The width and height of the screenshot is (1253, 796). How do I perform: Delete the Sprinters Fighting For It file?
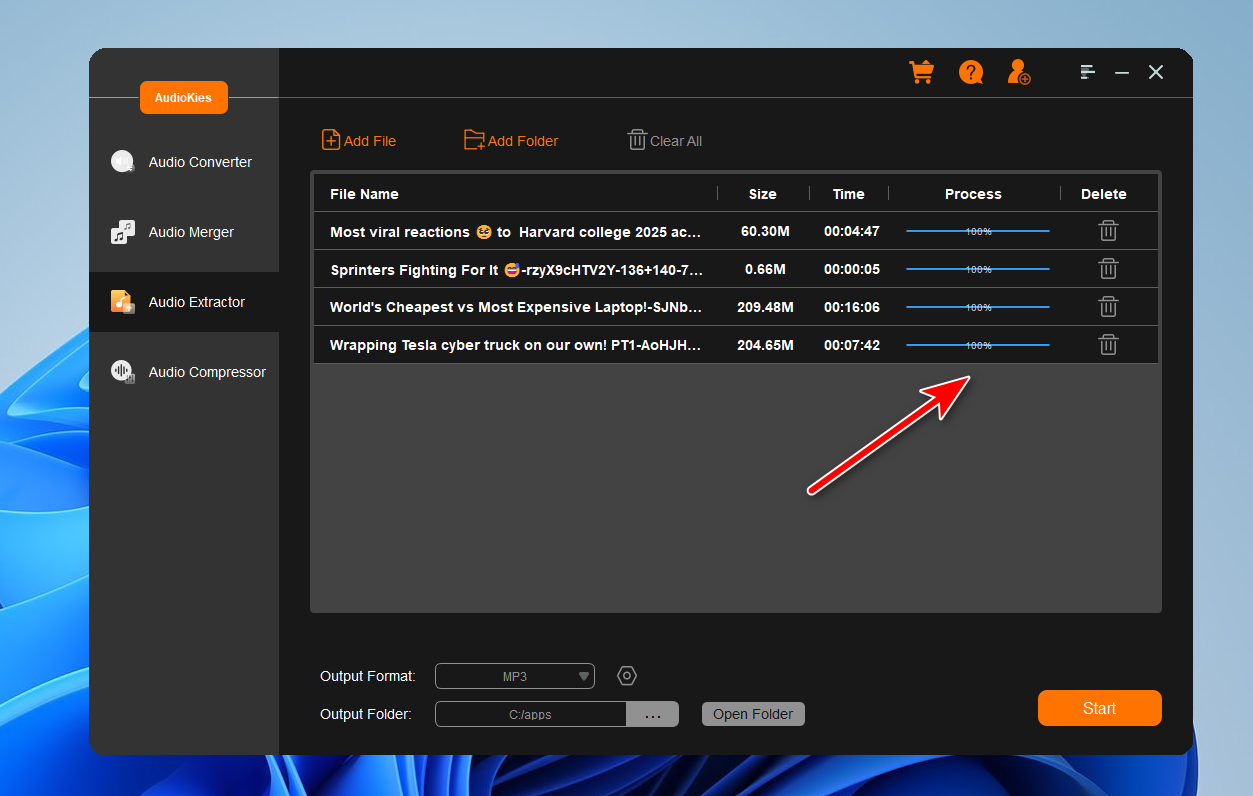(1108, 269)
